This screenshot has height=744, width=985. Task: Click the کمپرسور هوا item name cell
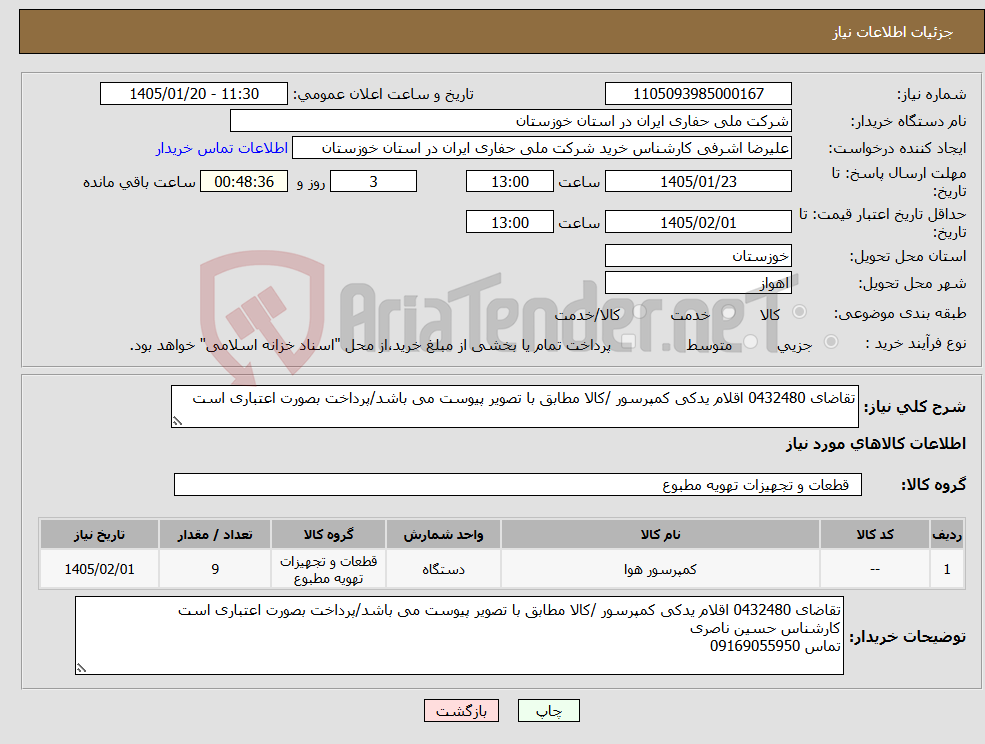[660, 569]
